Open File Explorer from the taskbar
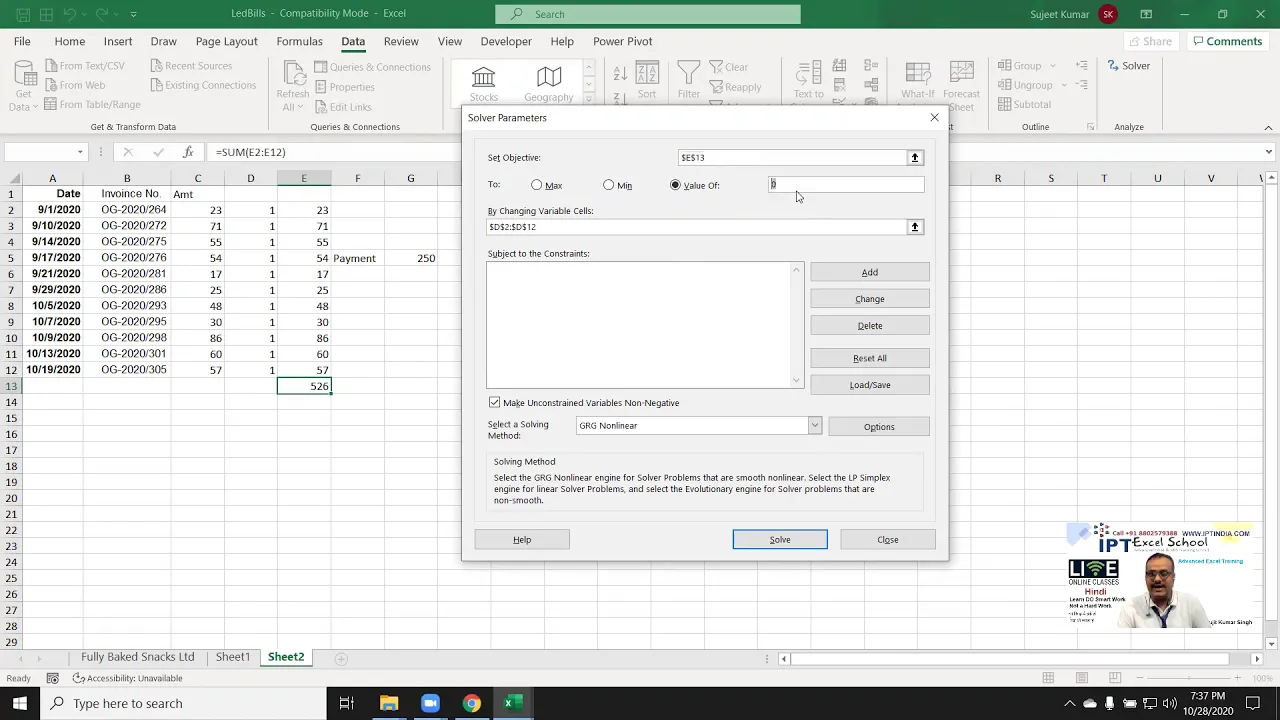Screen dimensions: 1280x720 [389, 703]
